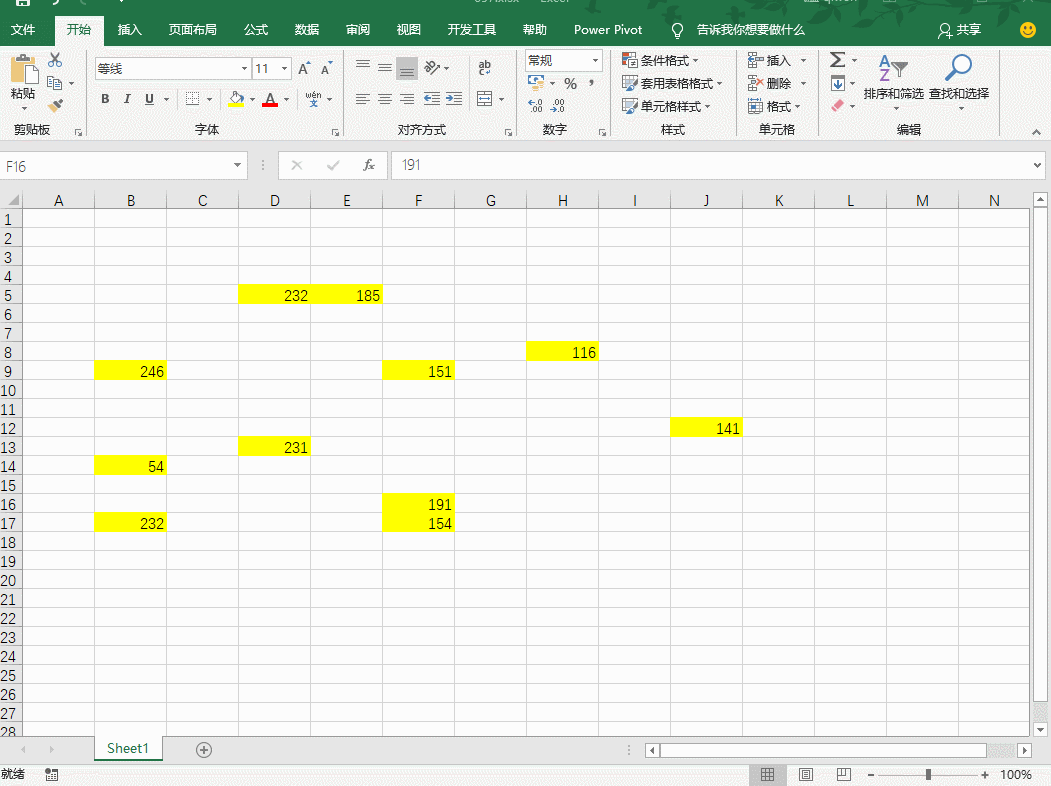Click the decrease indent icon
Image resolution: width=1051 pixels, height=786 pixels.
432,99
